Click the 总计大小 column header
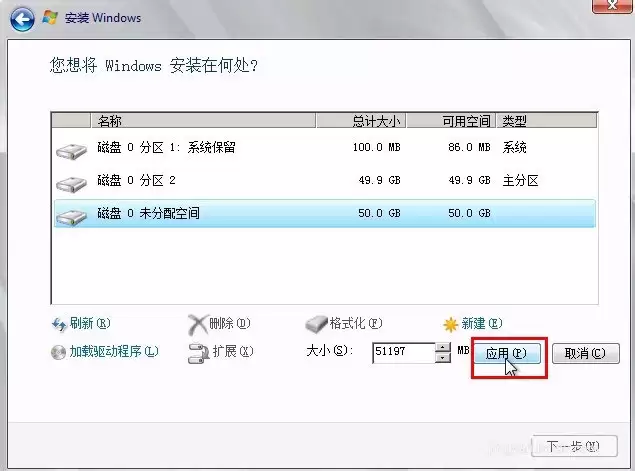Viewport: 635px width, 471px height. 361,121
